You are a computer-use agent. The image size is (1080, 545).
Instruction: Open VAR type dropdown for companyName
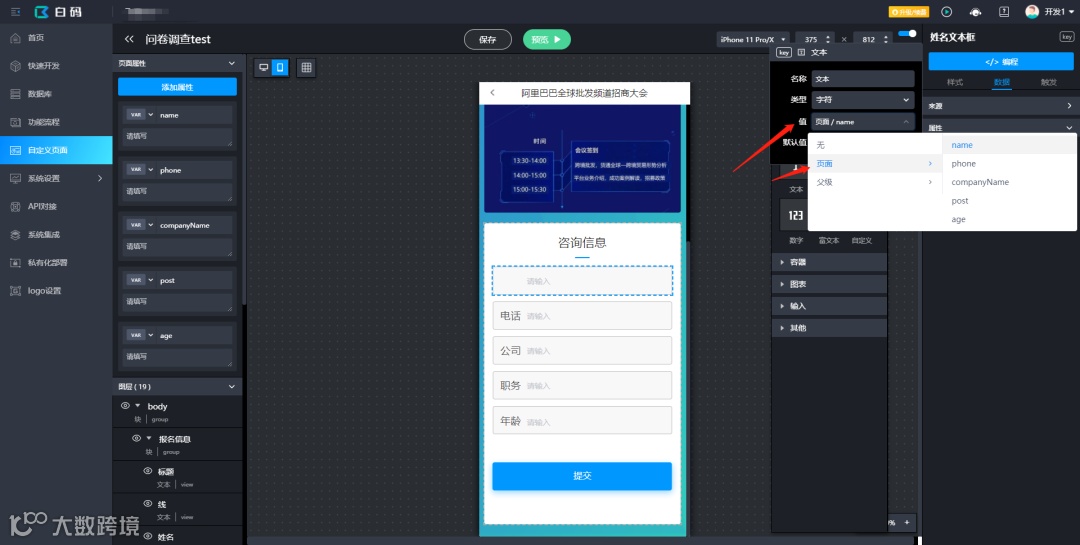(x=141, y=225)
